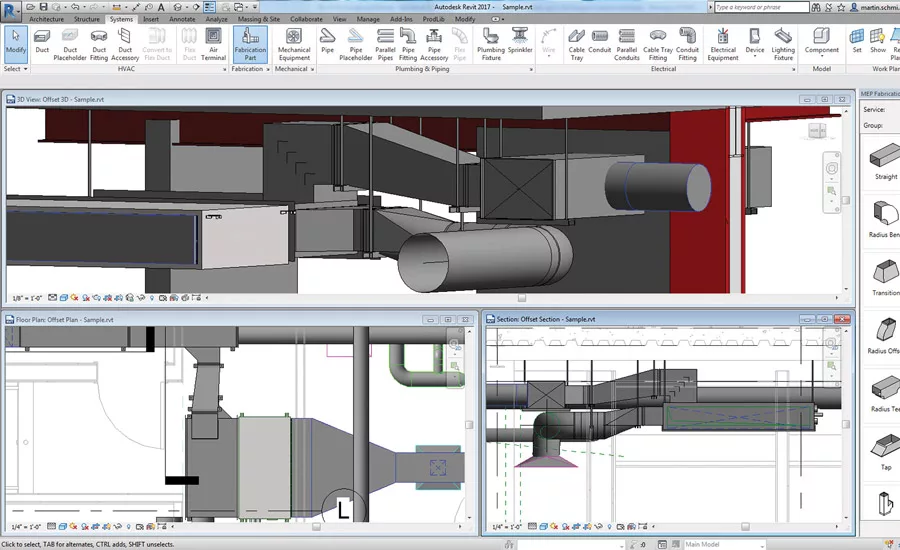This screenshot has height=550, width=900.
Task: Click the ViewCube in 3D view
Action: point(817,131)
